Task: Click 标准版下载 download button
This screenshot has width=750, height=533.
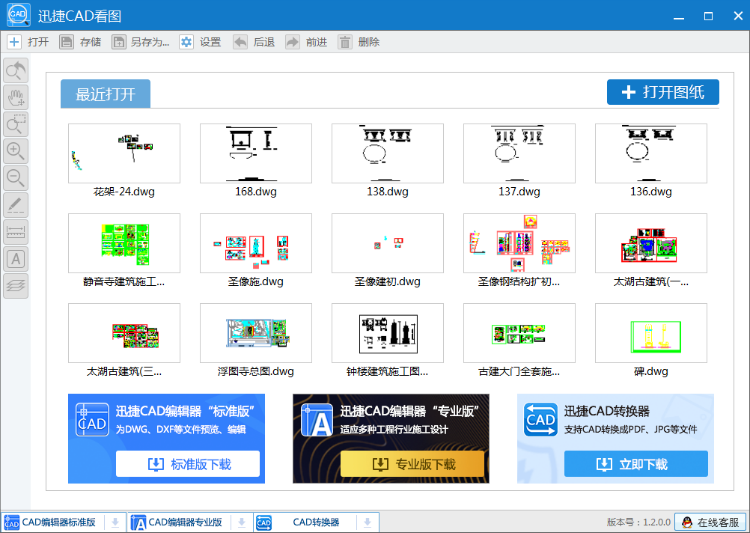Action: coord(188,464)
